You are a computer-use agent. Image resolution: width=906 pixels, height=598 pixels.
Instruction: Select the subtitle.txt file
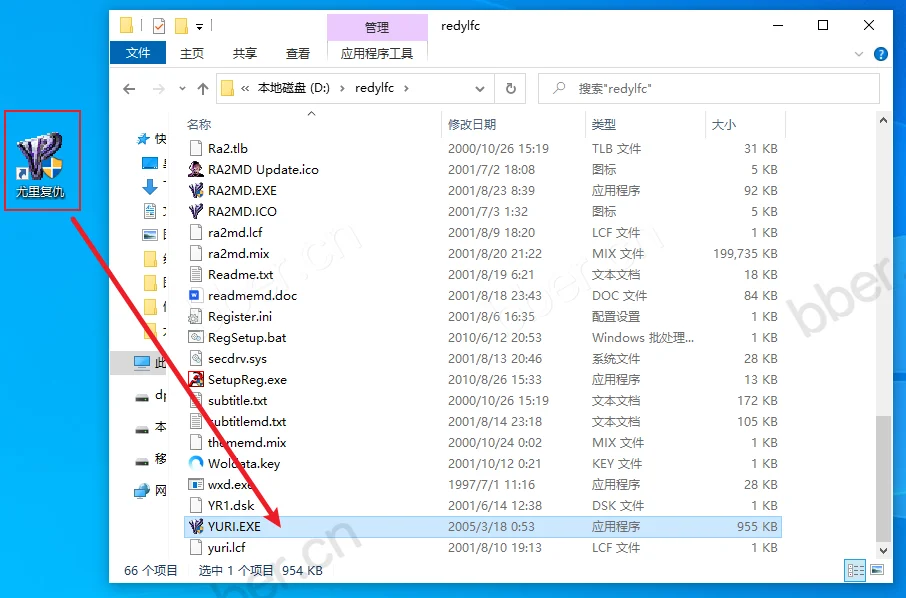pyautogui.click(x=237, y=400)
